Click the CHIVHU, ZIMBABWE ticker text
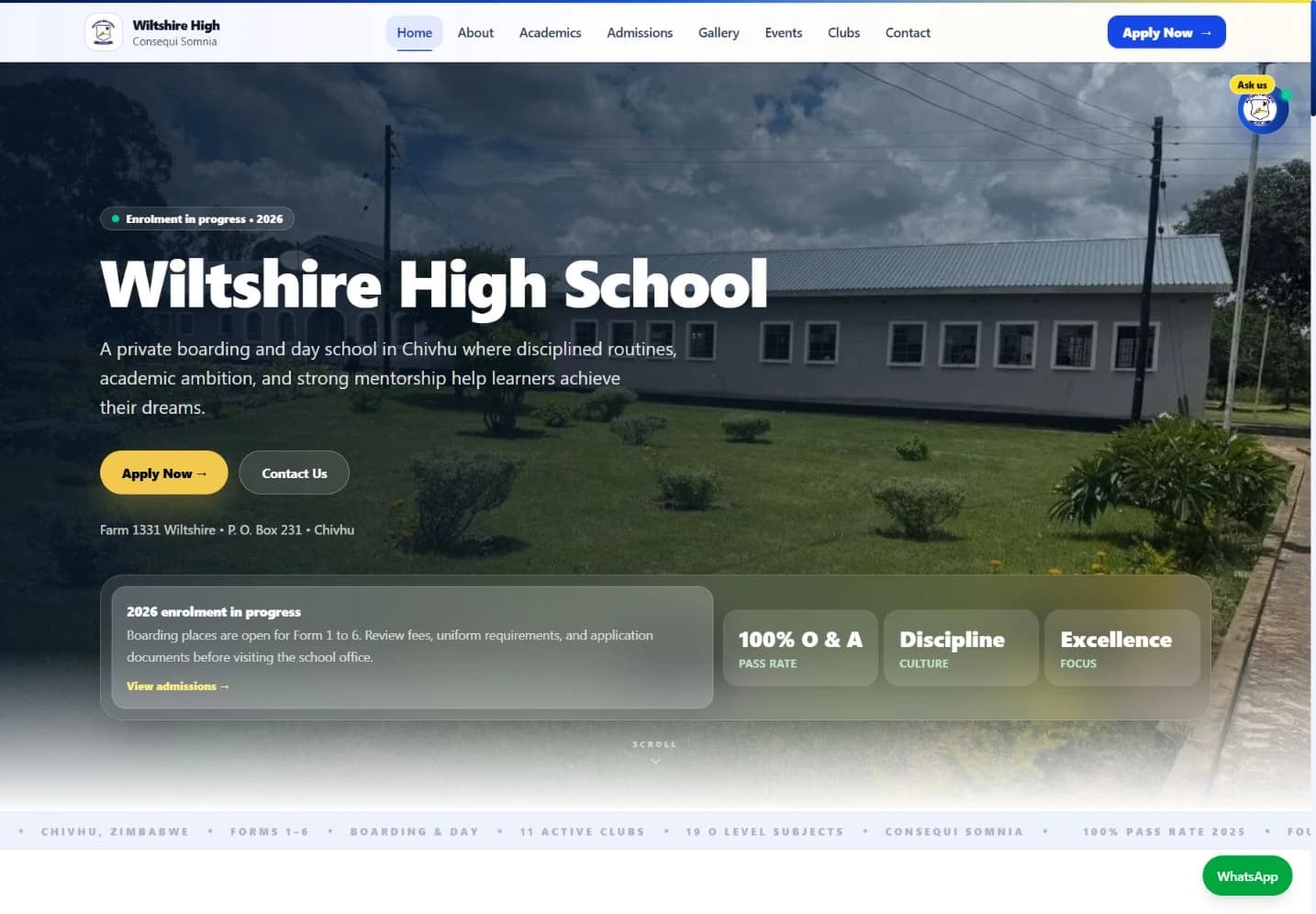 click(x=115, y=831)
